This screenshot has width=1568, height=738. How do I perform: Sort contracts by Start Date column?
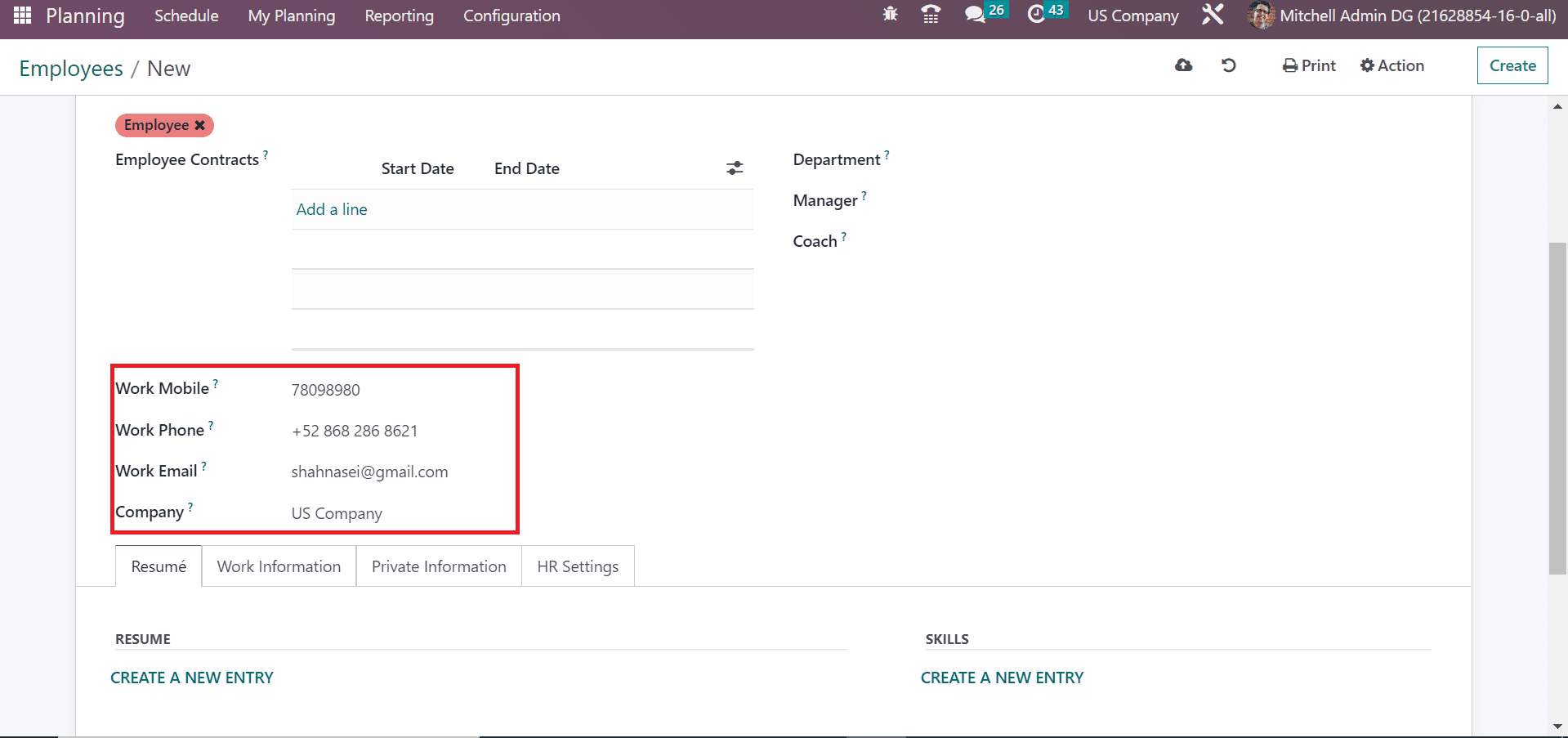(x=418, y=168)
